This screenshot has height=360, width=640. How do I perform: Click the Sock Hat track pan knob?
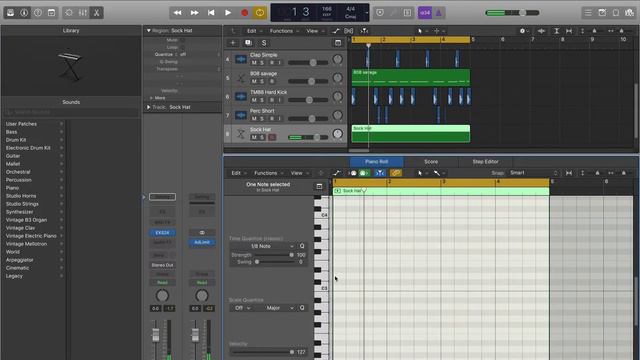(338, 134)
